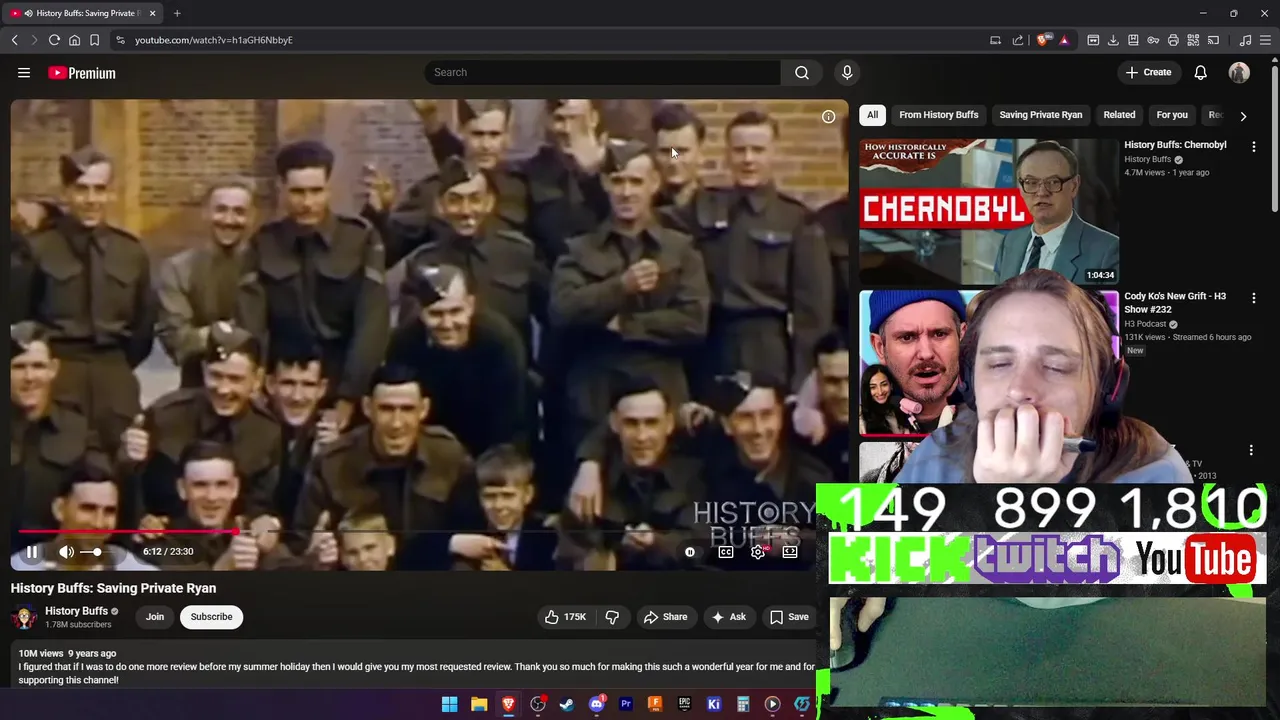Mute the video with speaker icon
Screen dimensions: 1280x720
point(66,552)
